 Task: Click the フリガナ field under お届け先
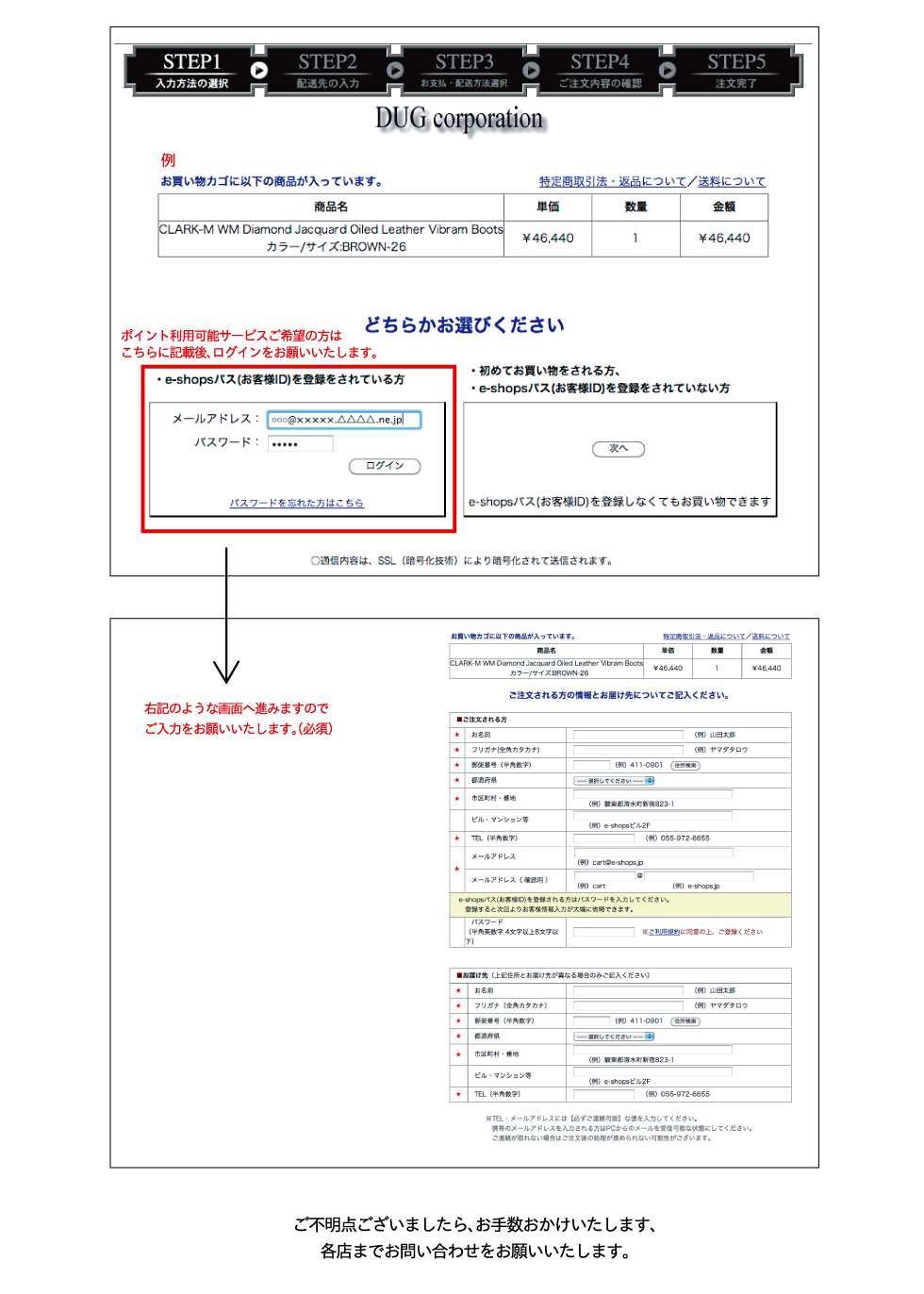[628, 1005]
